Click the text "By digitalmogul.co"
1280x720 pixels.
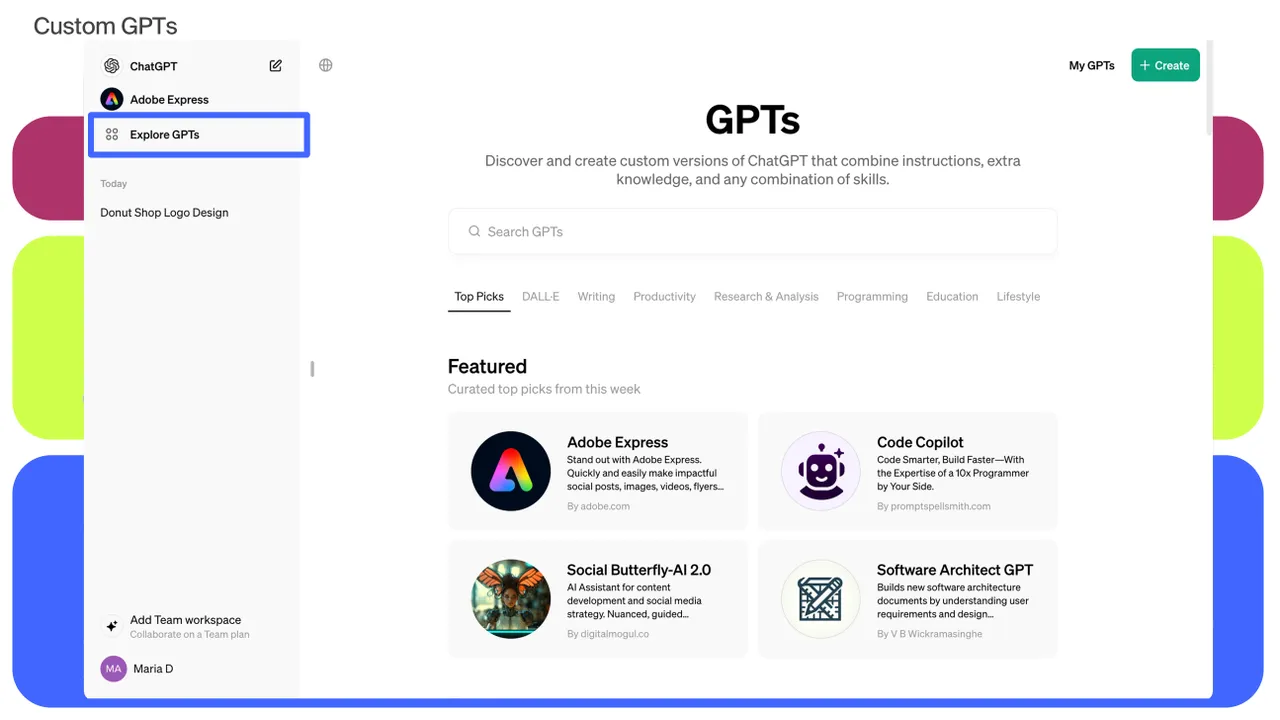608,634
